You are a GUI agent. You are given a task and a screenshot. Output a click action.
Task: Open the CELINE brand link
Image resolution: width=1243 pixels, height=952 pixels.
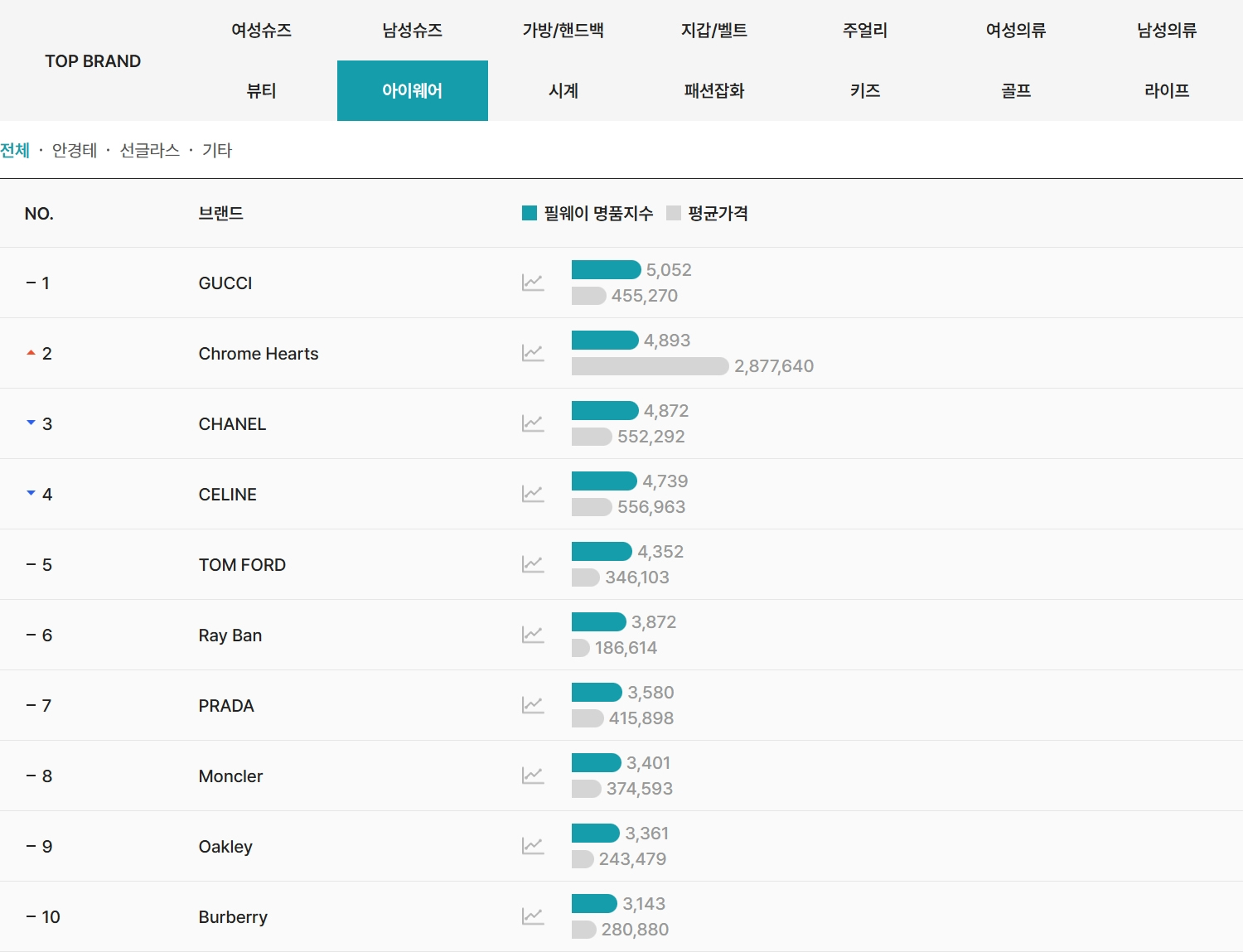[228, 495]
